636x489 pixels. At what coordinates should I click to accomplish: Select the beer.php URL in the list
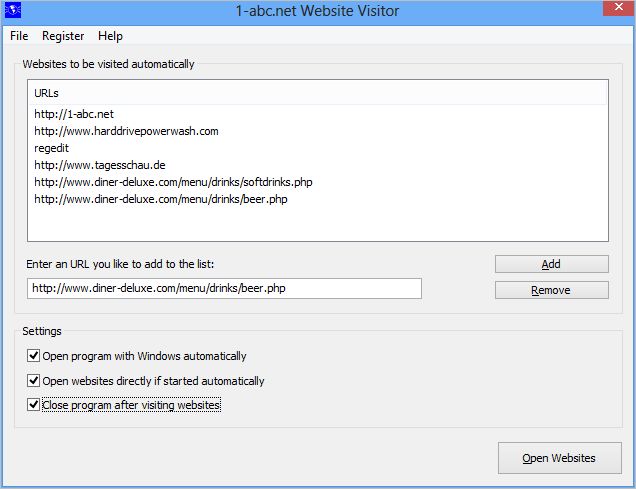coord(160,199)
